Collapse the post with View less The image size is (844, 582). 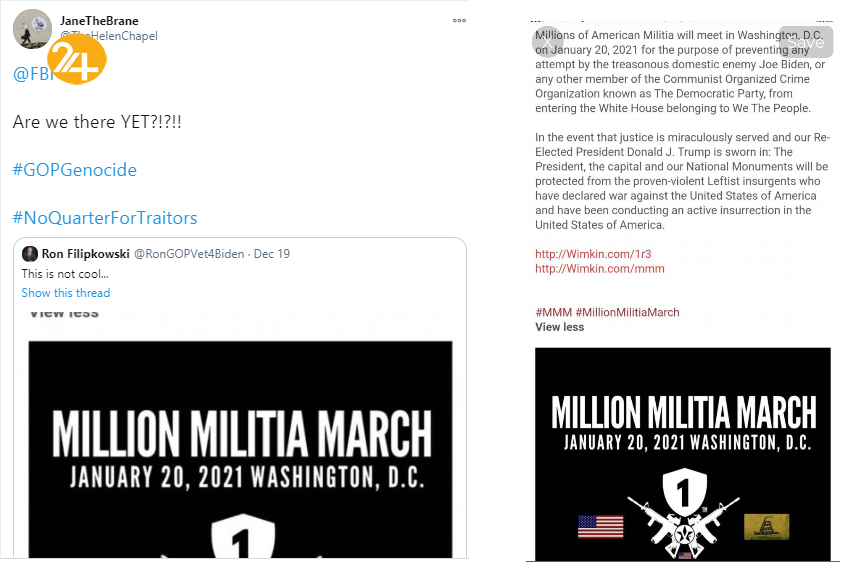point(559,327)
